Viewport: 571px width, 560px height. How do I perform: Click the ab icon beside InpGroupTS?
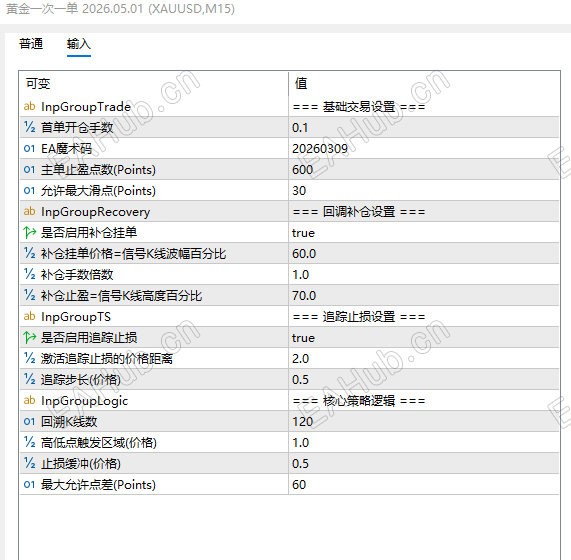click(x=29, y=316)
